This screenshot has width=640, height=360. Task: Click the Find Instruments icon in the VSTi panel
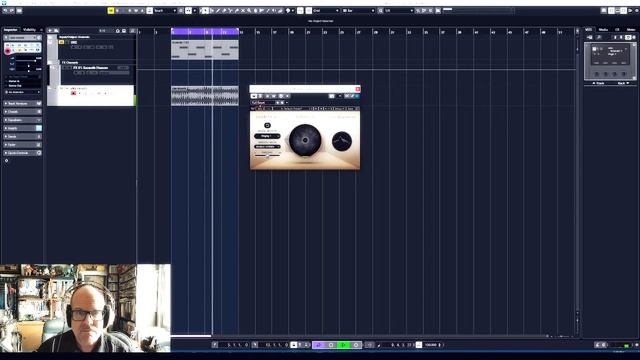[x=598, y=37]
